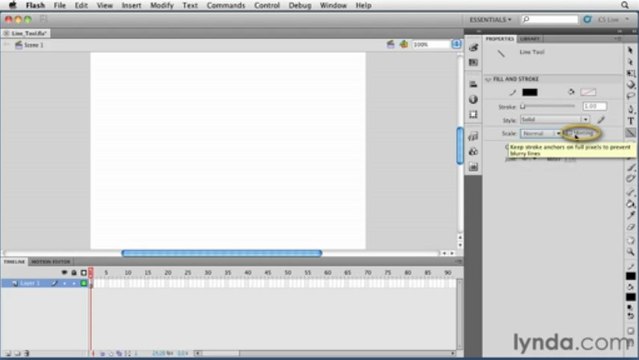Click the Edit Symbols icon above the stage

[404, 44]
